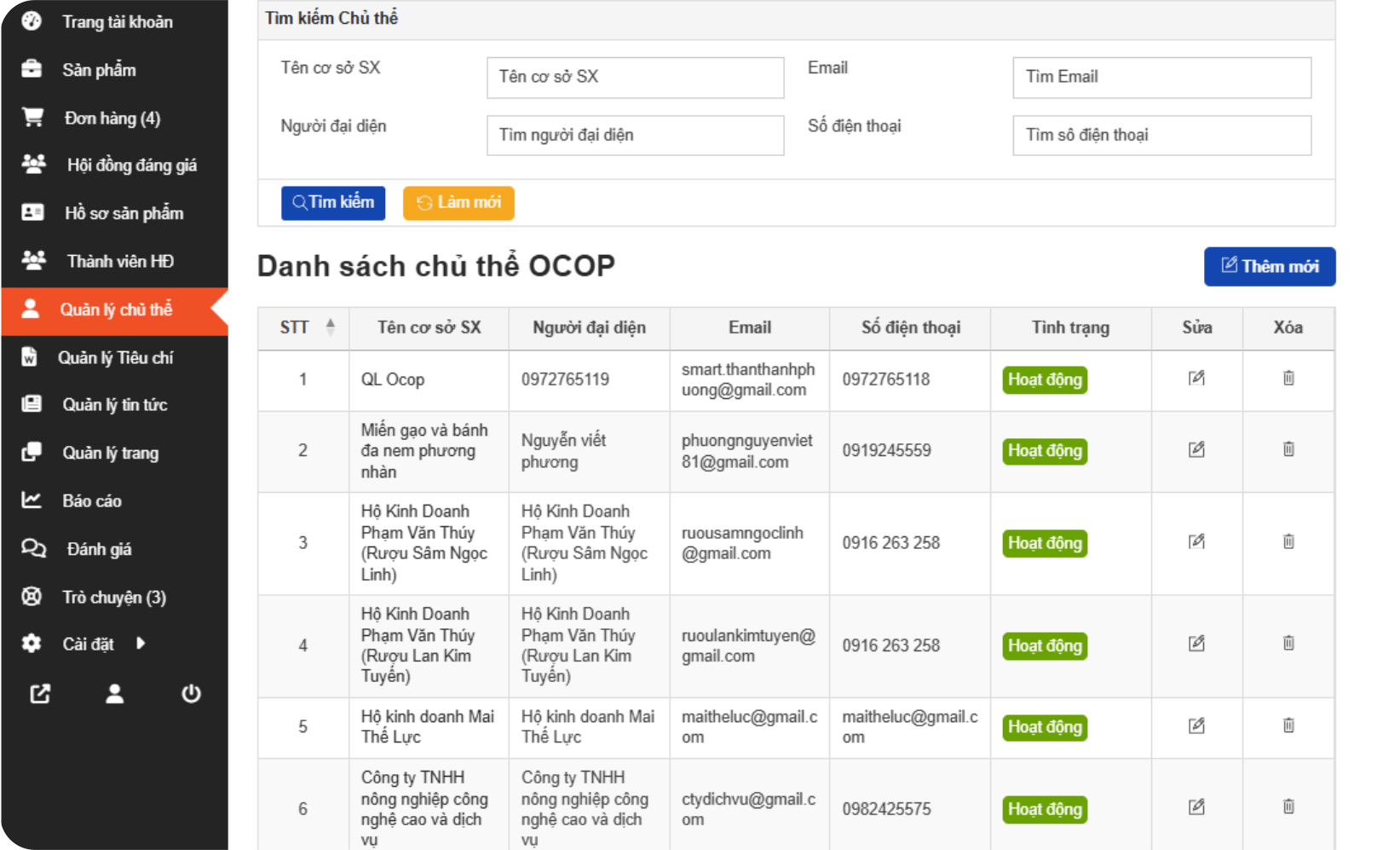Click the edit icon for Mai Thế Lực row
This screenshot has width=1400, height=850.
[x=1196, y=726]
